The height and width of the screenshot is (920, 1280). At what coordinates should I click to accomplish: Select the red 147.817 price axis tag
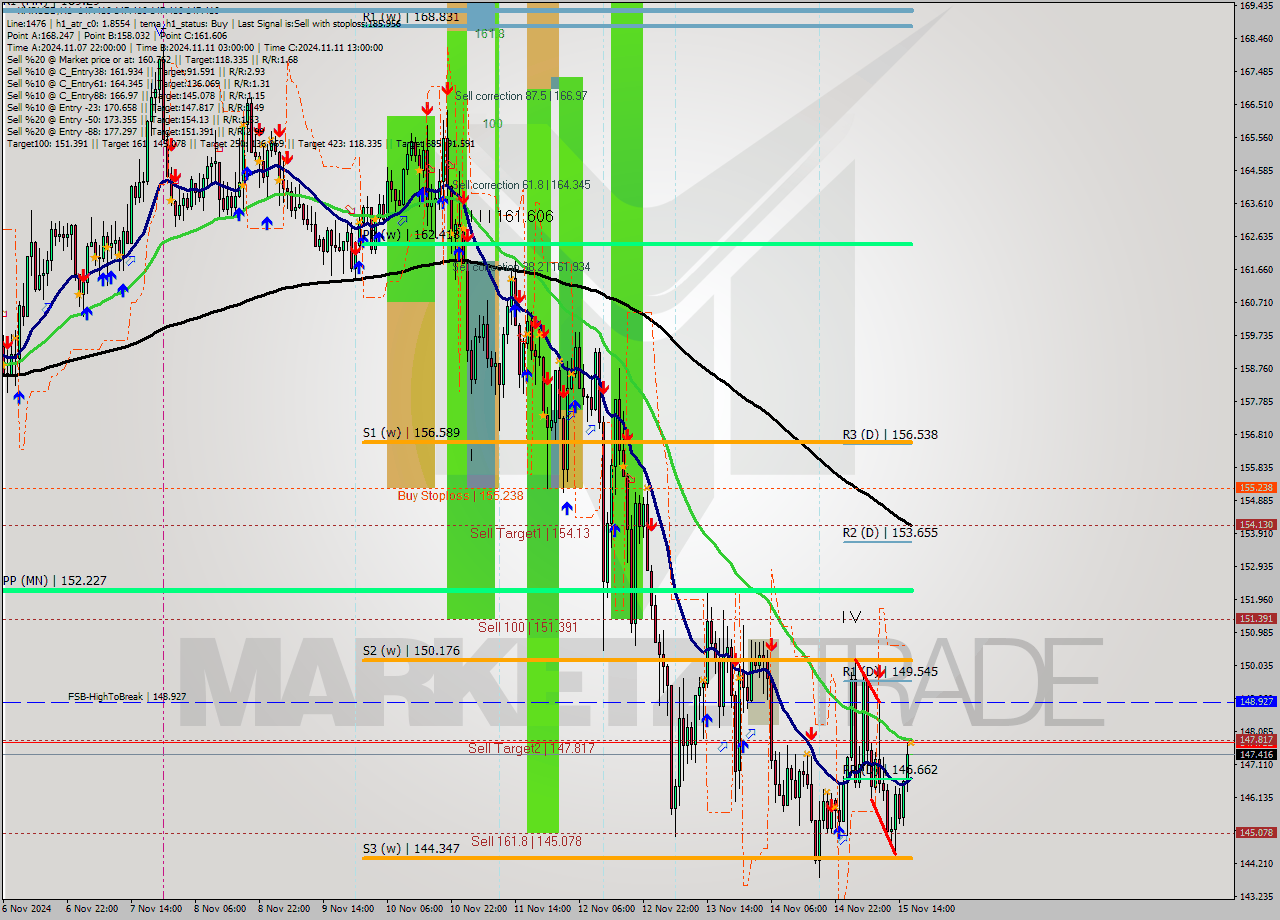pos(1256,741)
